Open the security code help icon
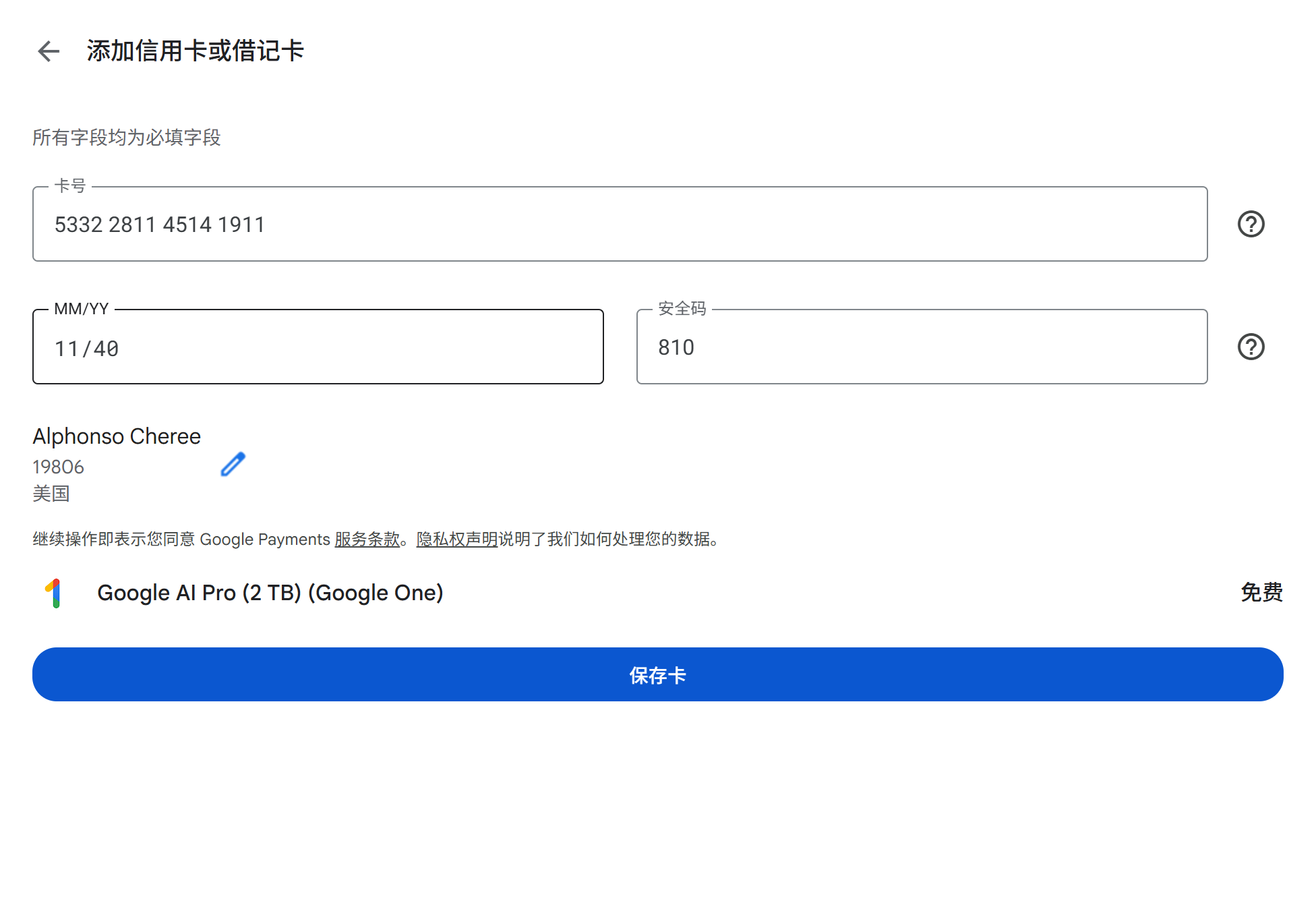The image size is (1316, 905). click(1251, 347)
